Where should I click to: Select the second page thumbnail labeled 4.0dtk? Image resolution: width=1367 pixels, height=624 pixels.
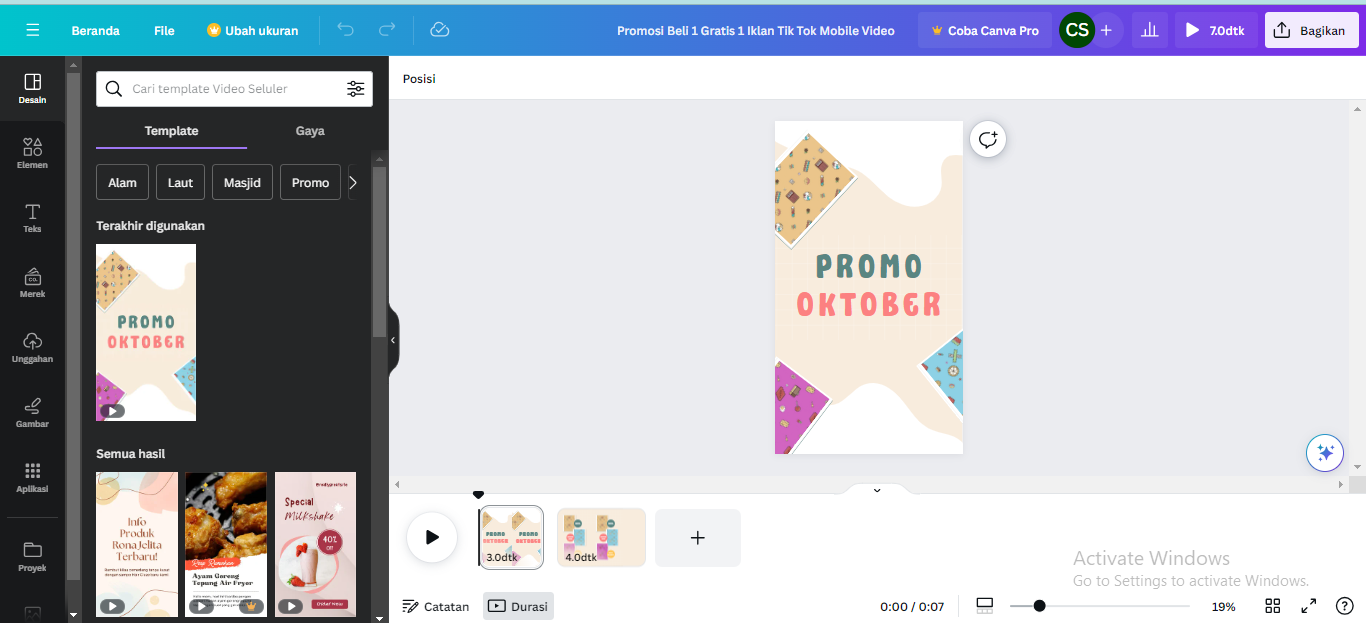(601, 537)
